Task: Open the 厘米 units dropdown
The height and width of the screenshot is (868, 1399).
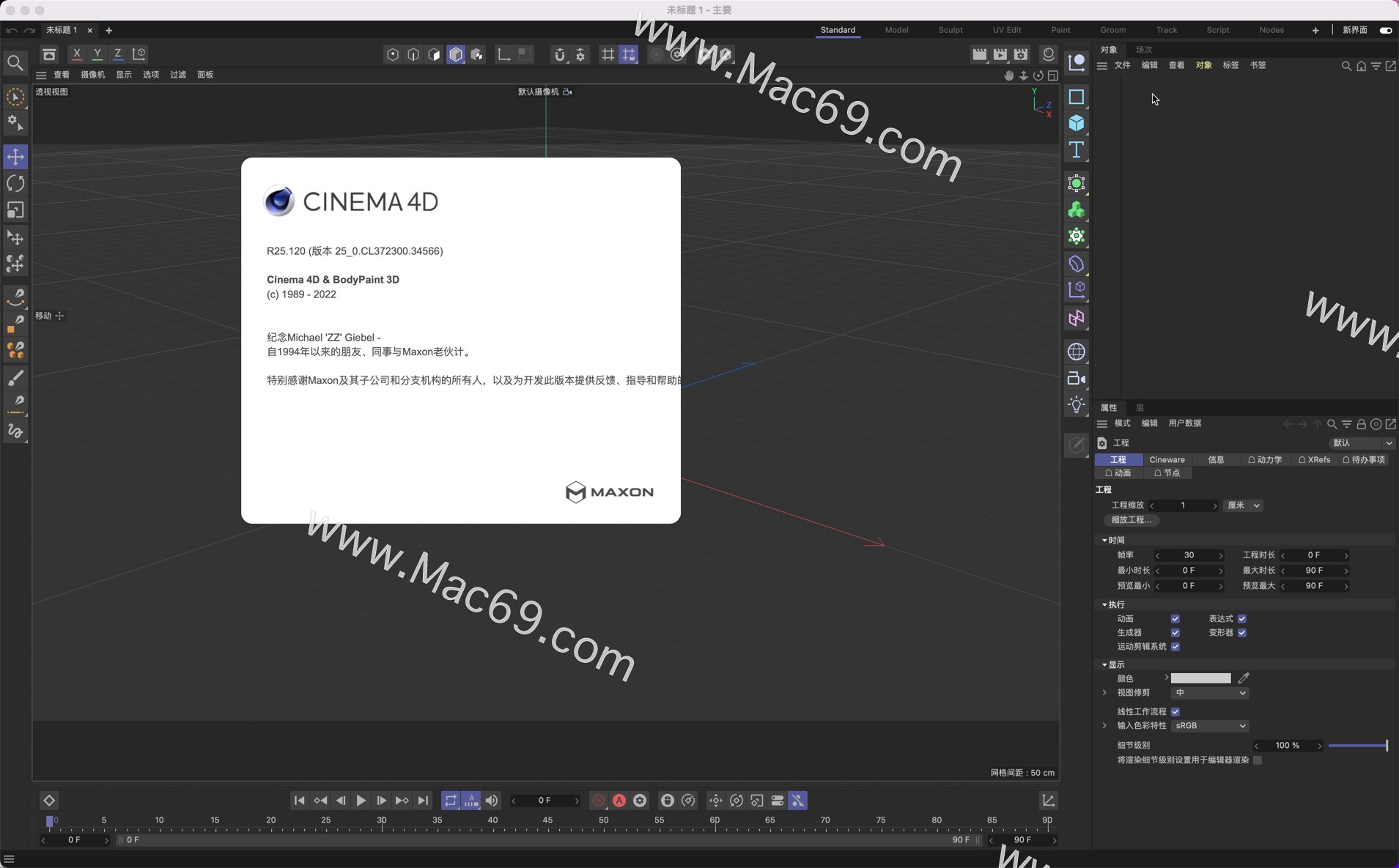Action: [x=1243, y=505]
